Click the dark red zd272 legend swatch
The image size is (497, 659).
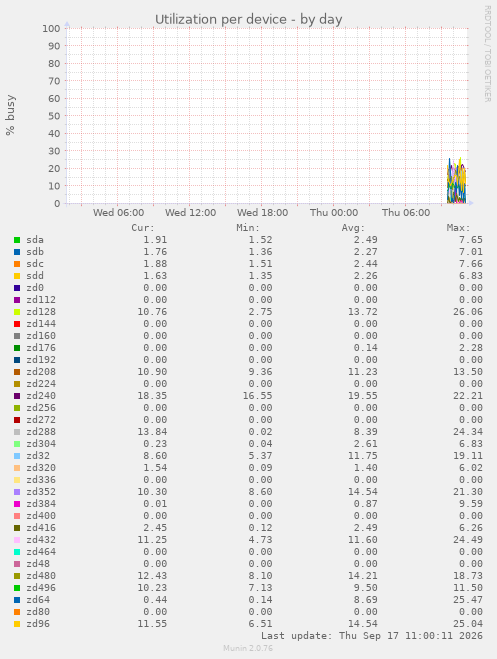click(x=17, y=420)
